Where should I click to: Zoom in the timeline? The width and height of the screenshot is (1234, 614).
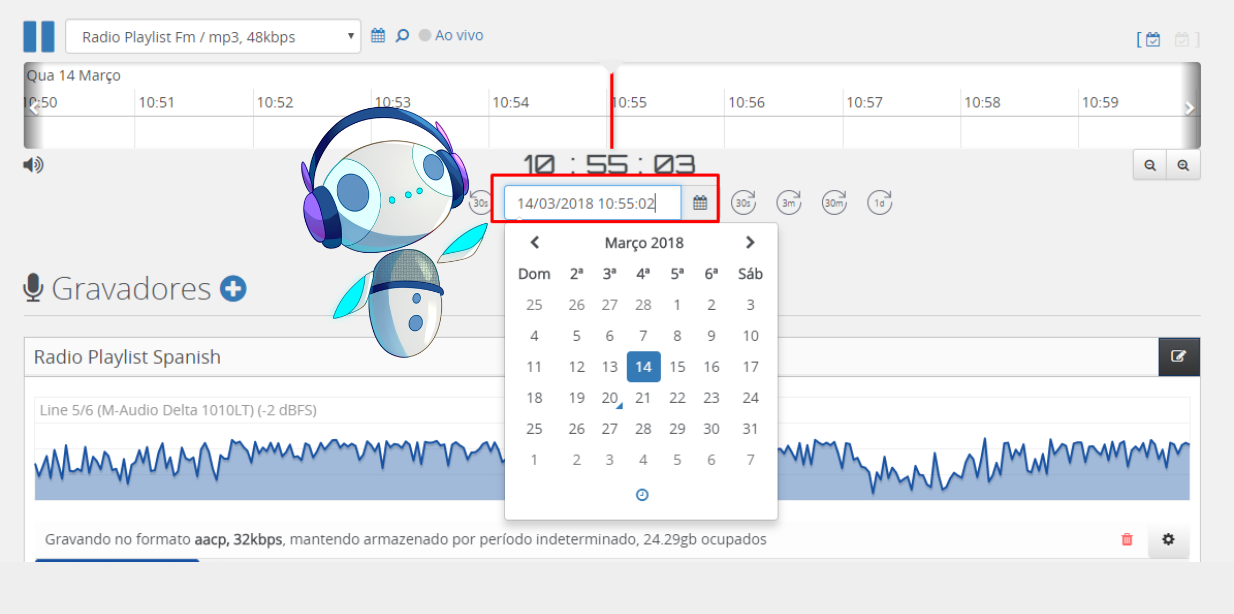click(1183, 165)
